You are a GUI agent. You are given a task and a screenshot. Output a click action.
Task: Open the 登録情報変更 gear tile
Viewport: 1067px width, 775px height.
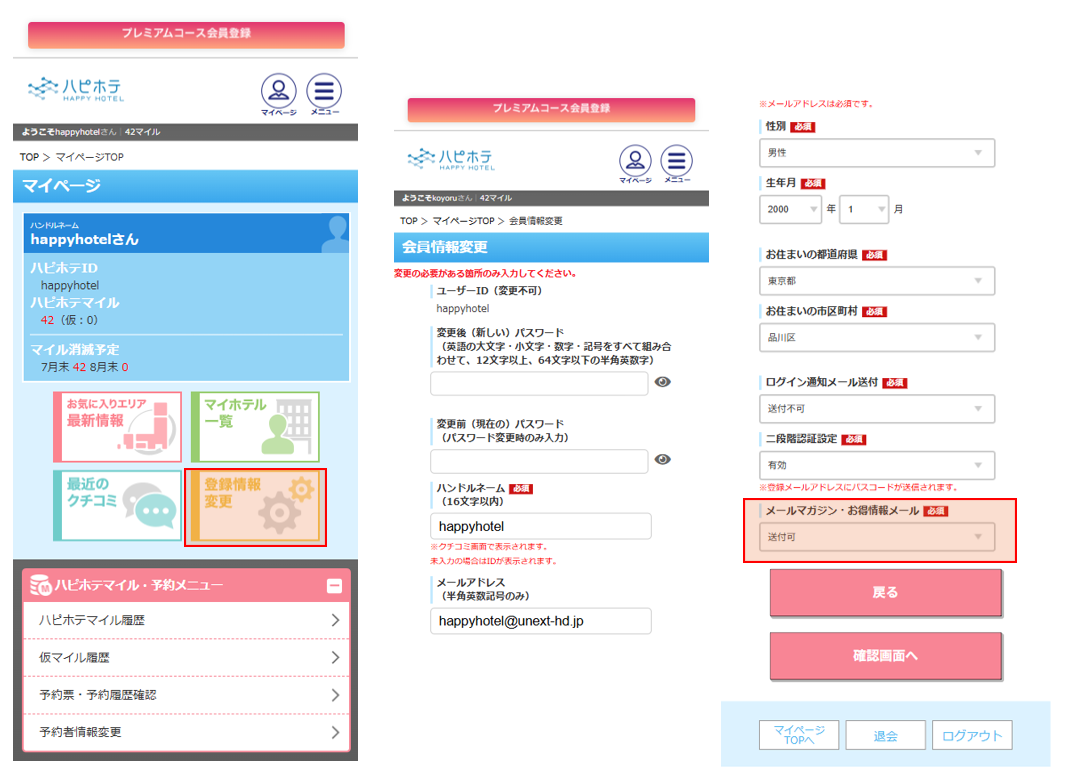(x=255, y=507)
